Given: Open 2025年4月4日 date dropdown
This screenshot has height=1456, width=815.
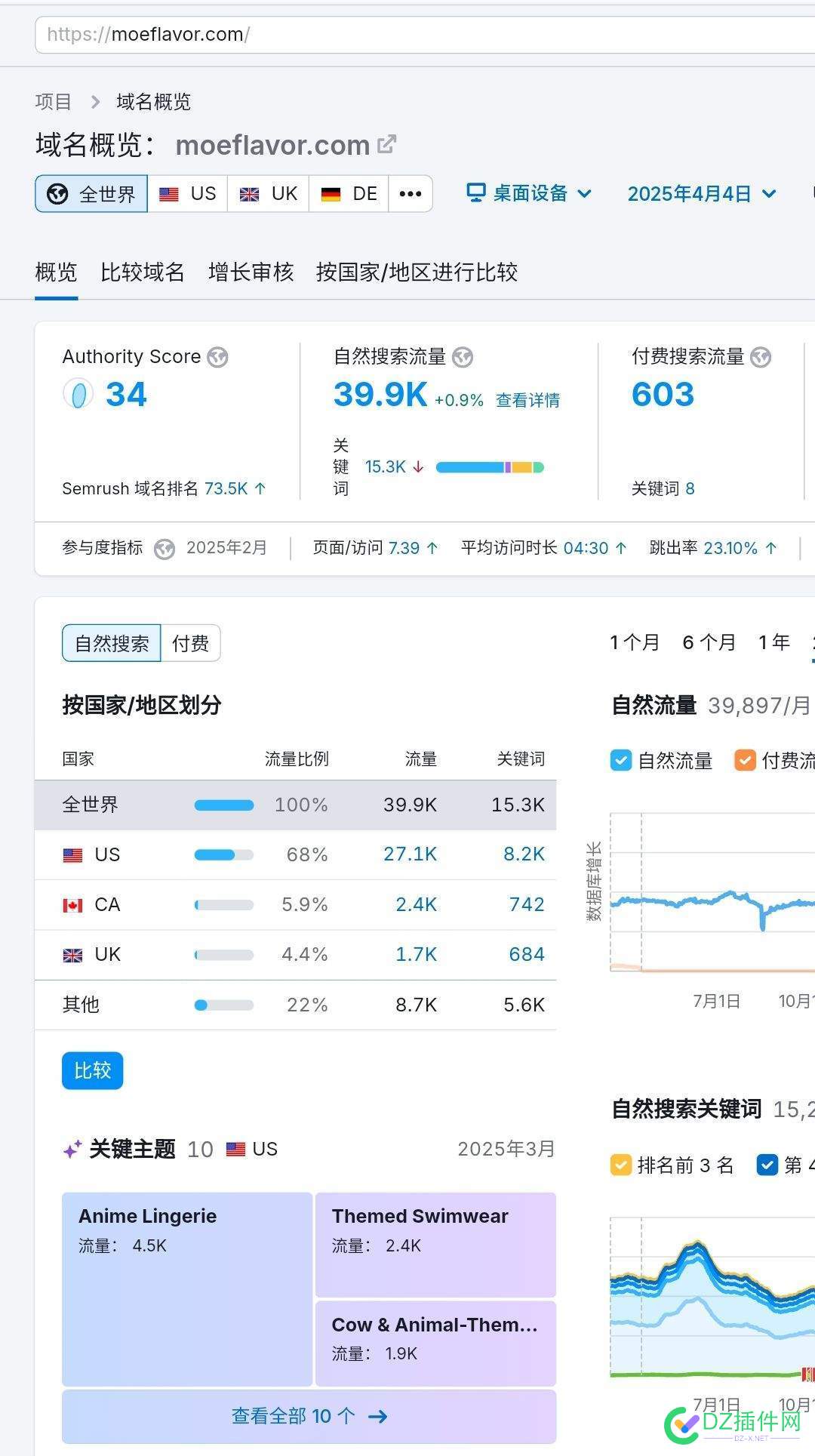Looking at the screenshot, I should click(x=702, y=194).
